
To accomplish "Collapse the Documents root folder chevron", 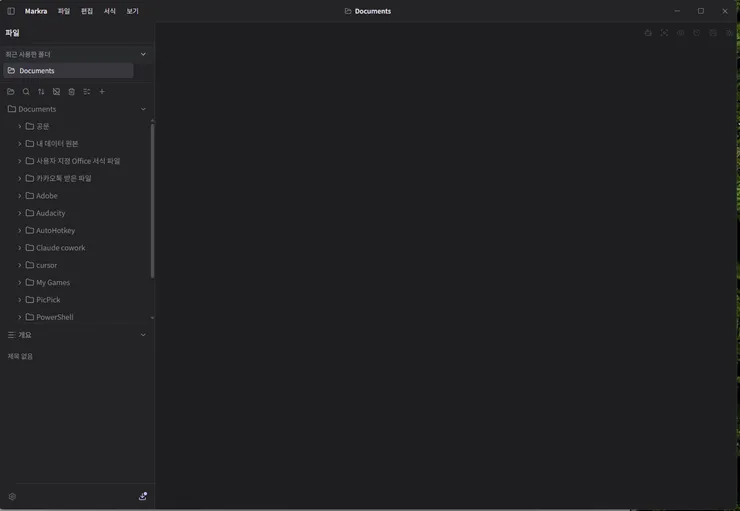I will point(143,109).
